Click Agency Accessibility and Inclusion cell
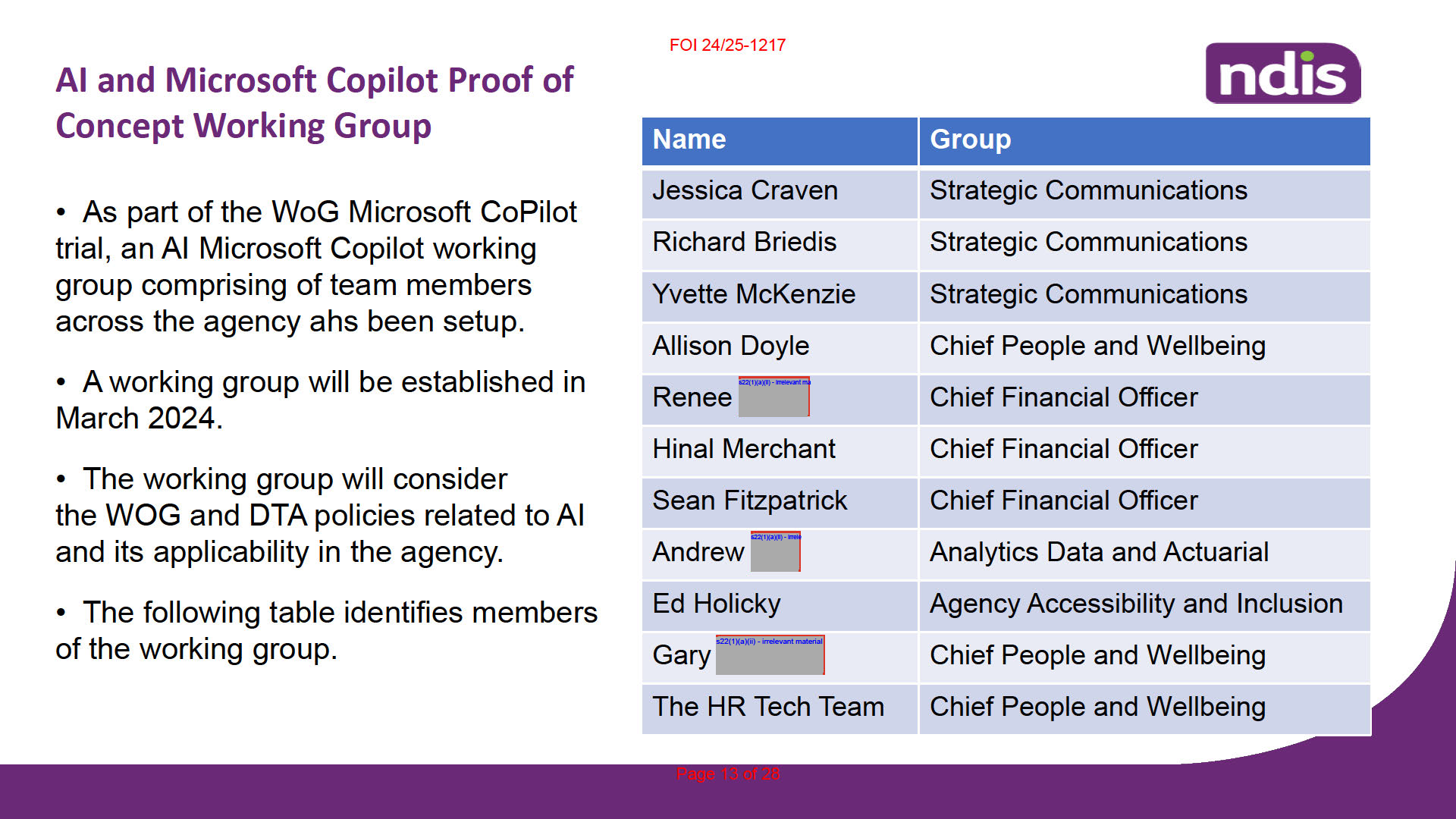This screenshot has height=819, width=1456. 1144,606
